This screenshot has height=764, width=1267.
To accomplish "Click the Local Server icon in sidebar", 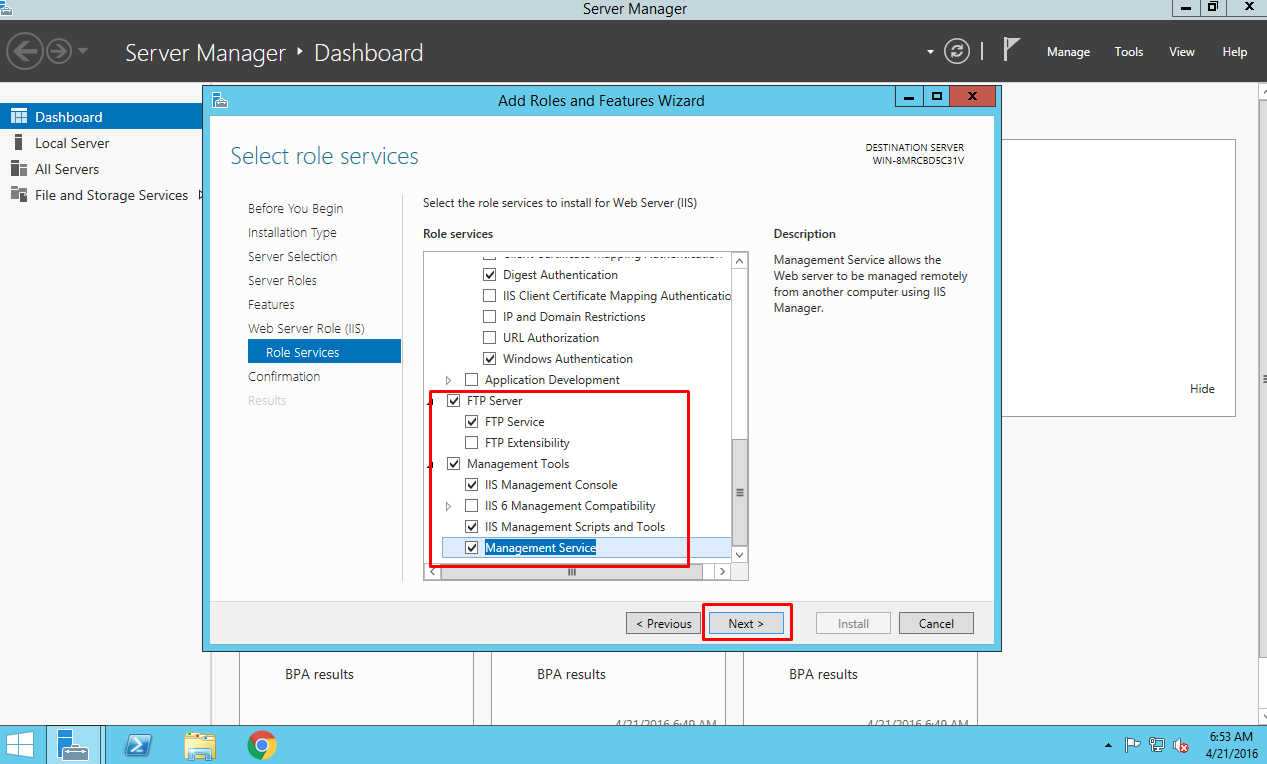I will 19,143.
